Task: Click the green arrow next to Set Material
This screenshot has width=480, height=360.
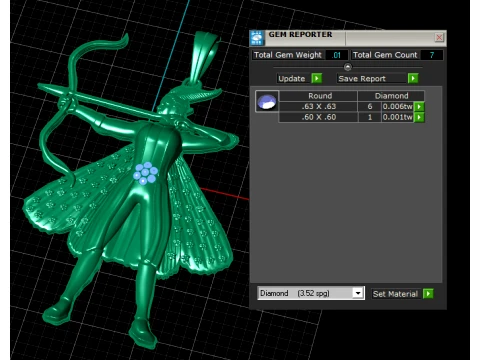Action: (x=428, y=294)
